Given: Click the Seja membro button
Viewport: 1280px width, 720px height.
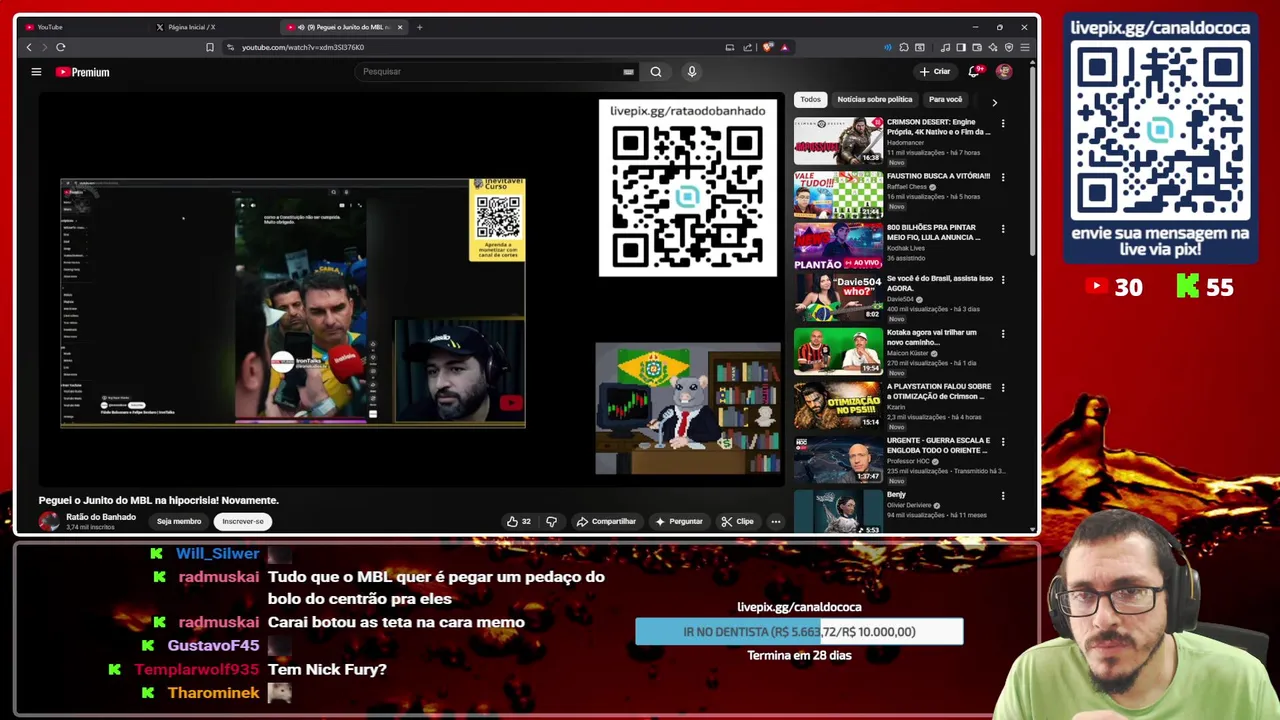Looking at the screenshot, I should pos(179,521).
